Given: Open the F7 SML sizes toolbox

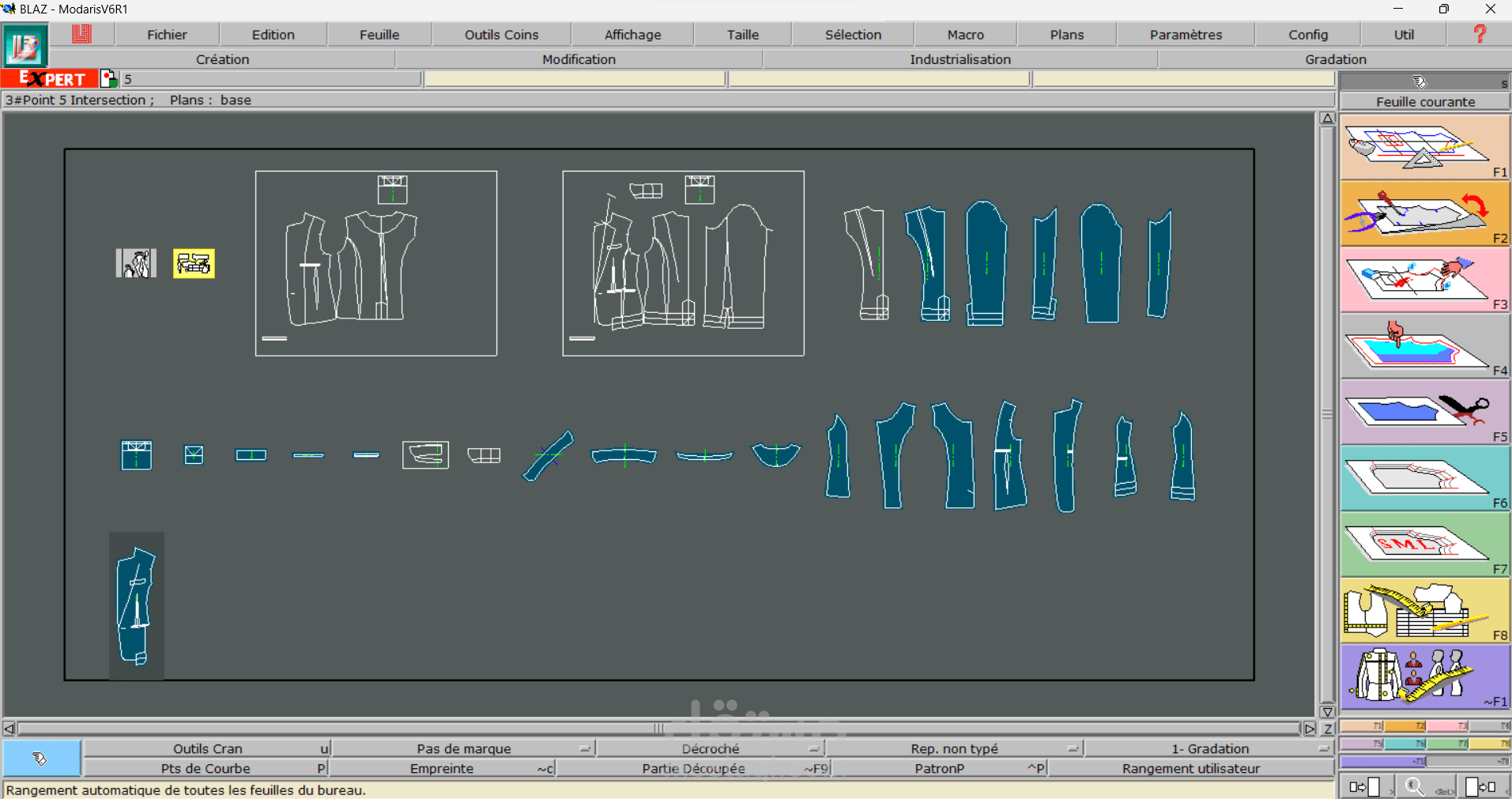Looking at the screenshot, I should pyautogui.click(x=1424, y=545).
